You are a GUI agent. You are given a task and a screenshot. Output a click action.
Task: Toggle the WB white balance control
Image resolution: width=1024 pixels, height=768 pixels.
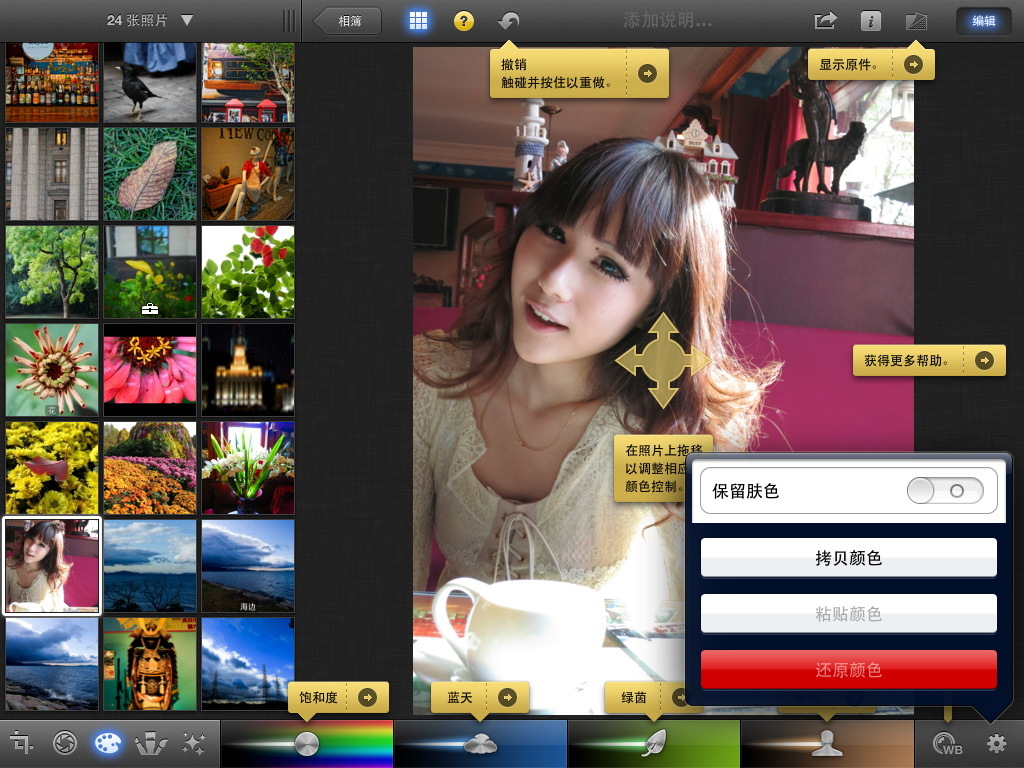click(948, 743)
